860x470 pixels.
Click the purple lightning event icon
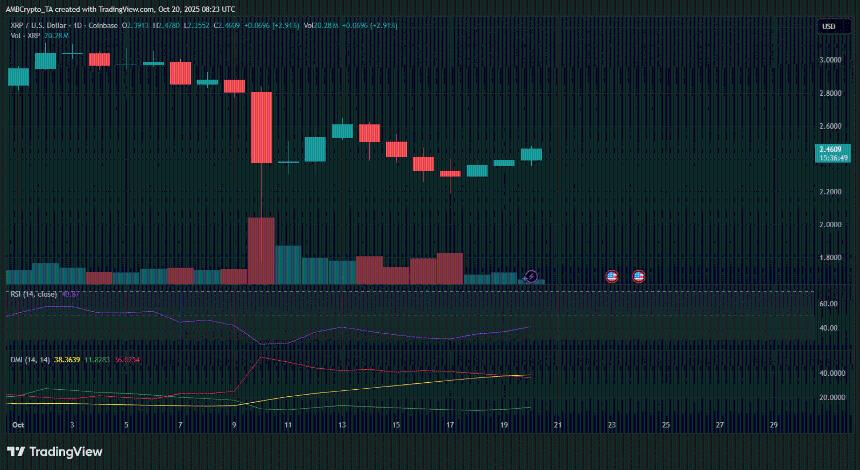531,276
